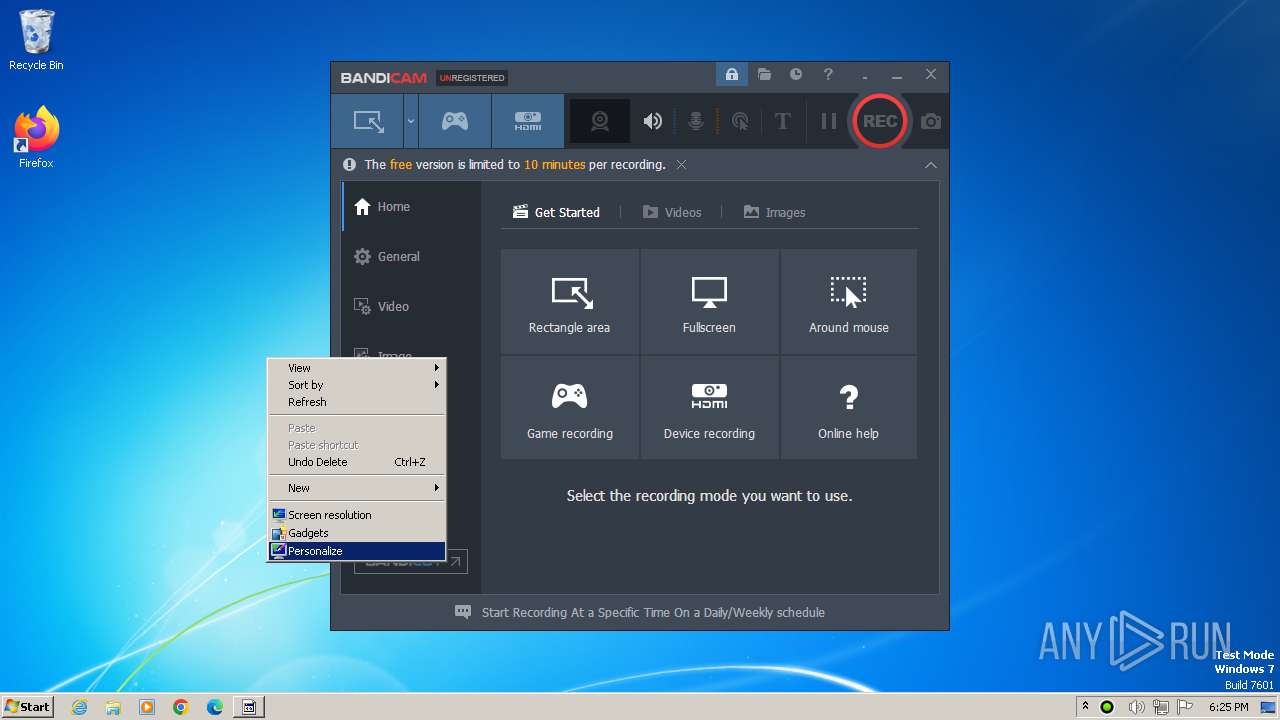Toggle speaker sound recording icon
Image resolution: width=1280 pixels, height=720 pixels.
tap(653, 121)
